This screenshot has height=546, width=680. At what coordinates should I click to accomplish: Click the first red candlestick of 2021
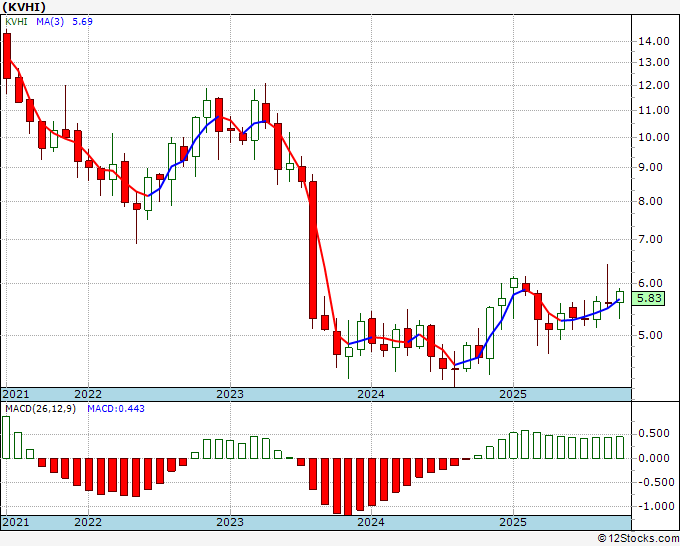click(x=7, y=56)
